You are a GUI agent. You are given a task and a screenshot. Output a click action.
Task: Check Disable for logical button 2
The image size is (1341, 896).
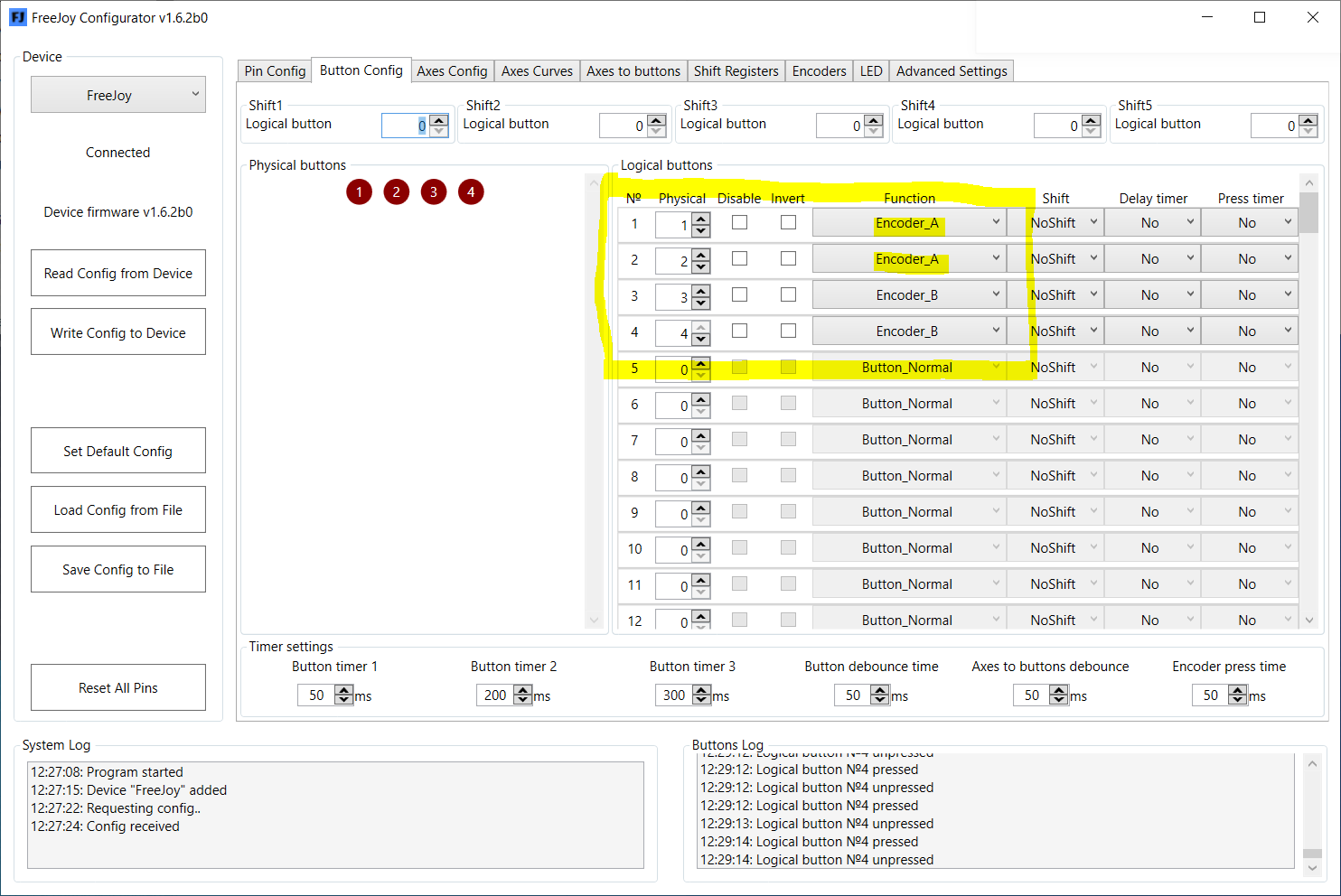point(739,257)
